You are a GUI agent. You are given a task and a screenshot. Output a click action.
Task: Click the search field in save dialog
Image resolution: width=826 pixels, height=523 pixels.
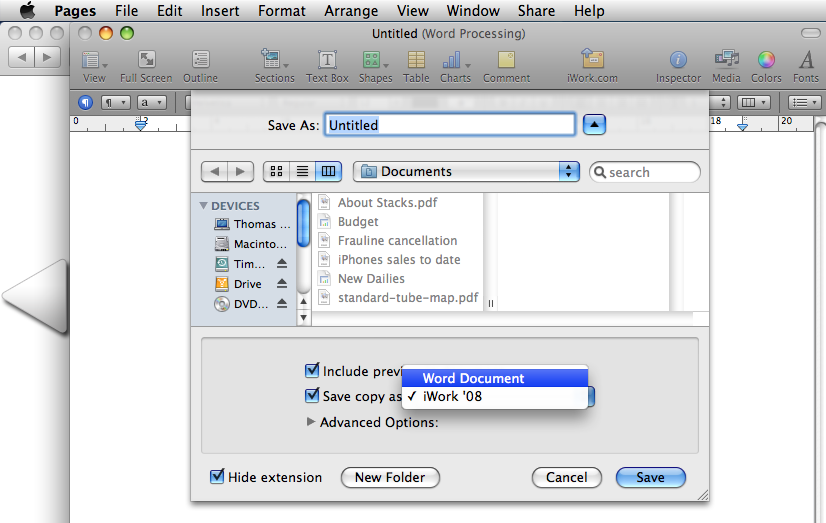(645, 172)
